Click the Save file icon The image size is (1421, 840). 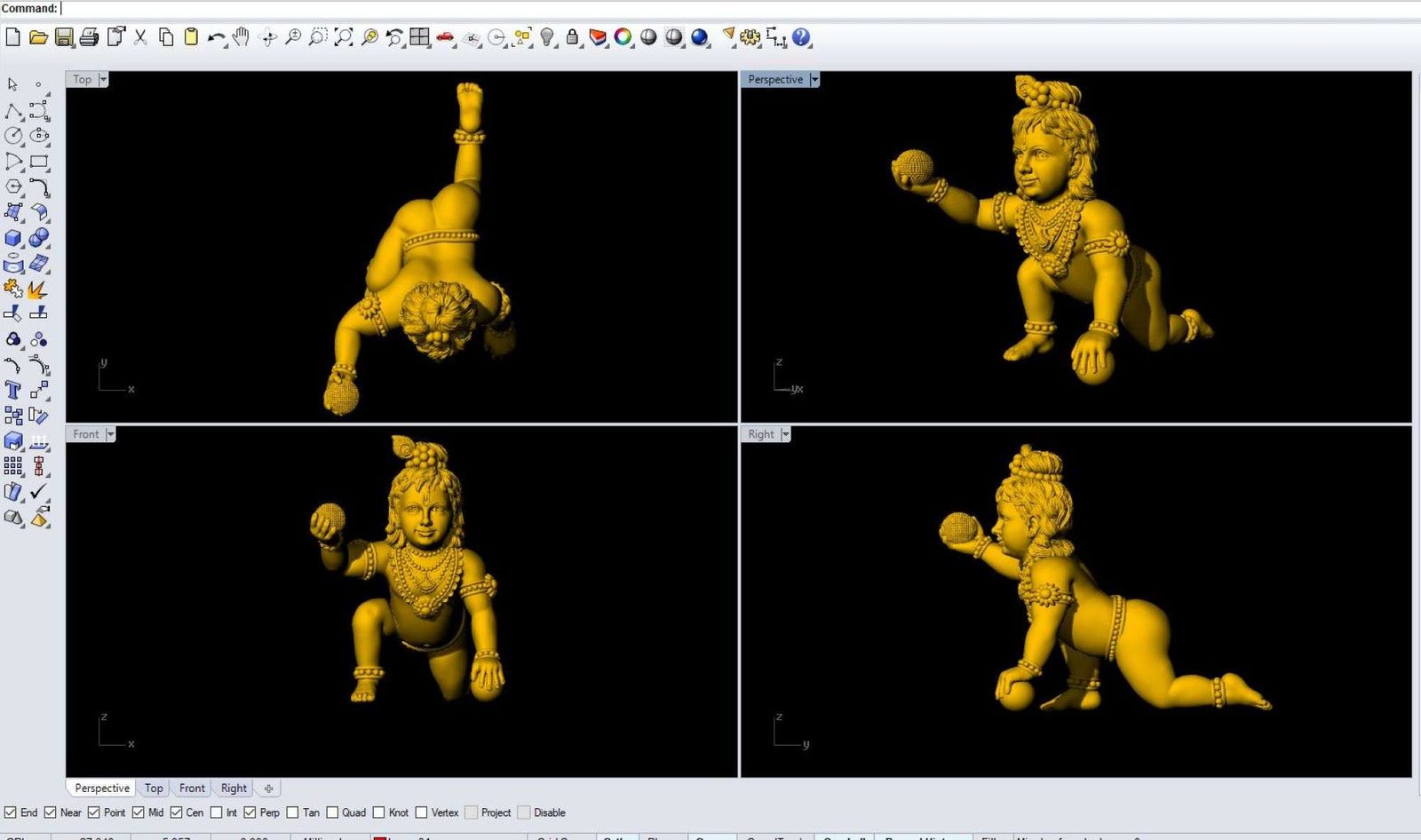click(x=64, y=37)
